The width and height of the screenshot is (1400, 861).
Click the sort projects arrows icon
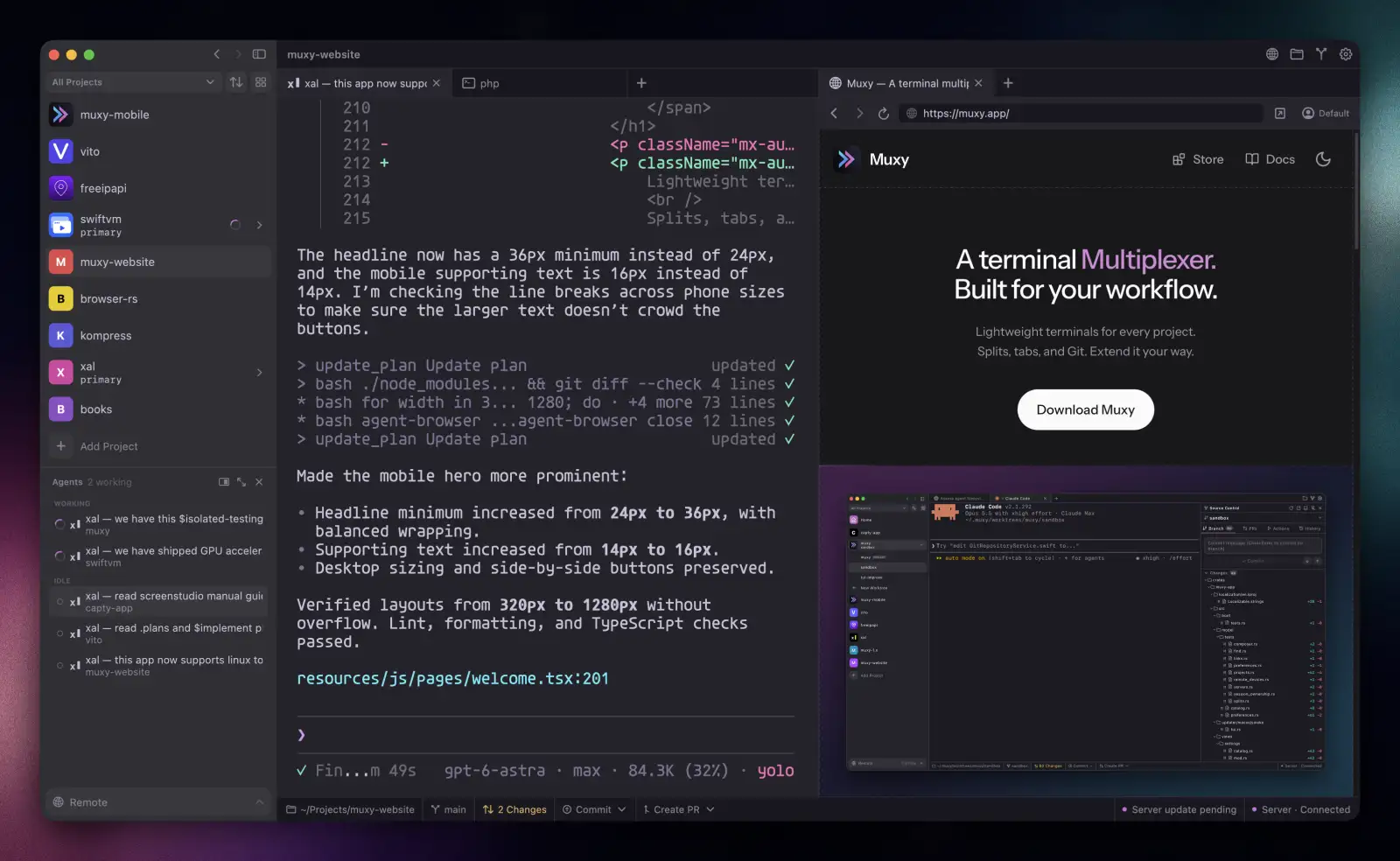pyautogui.click(x=236, y=82)
